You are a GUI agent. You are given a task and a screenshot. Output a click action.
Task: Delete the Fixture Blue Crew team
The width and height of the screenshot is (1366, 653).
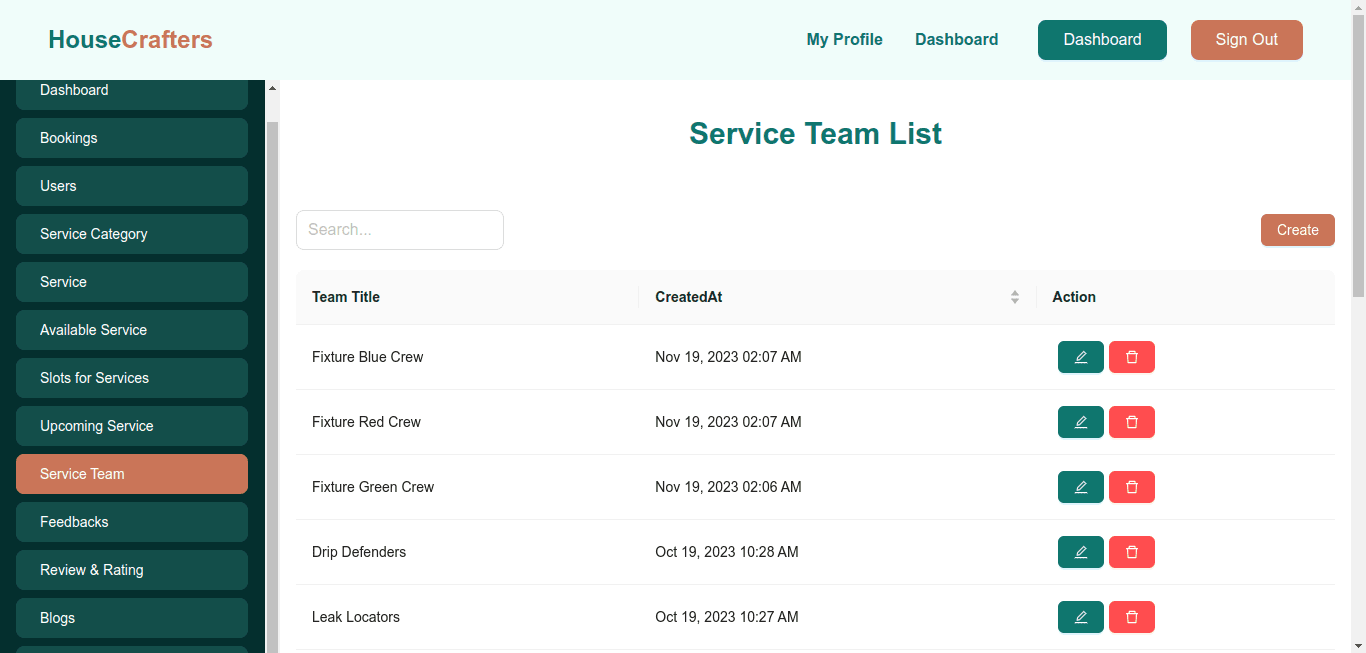click(1131, 357)
